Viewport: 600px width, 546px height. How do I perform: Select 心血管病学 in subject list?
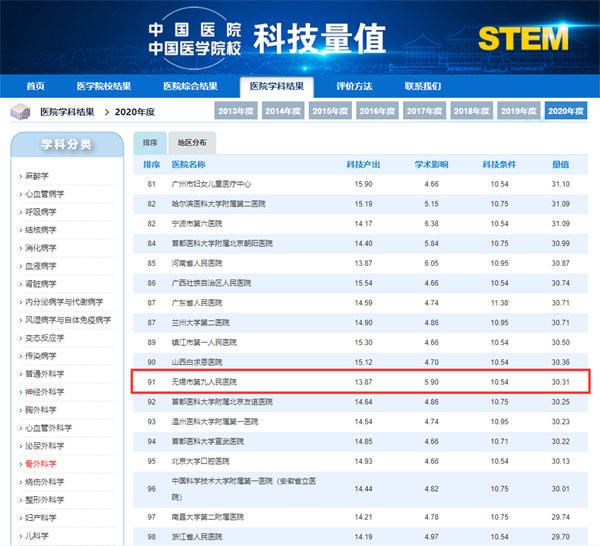44,194
